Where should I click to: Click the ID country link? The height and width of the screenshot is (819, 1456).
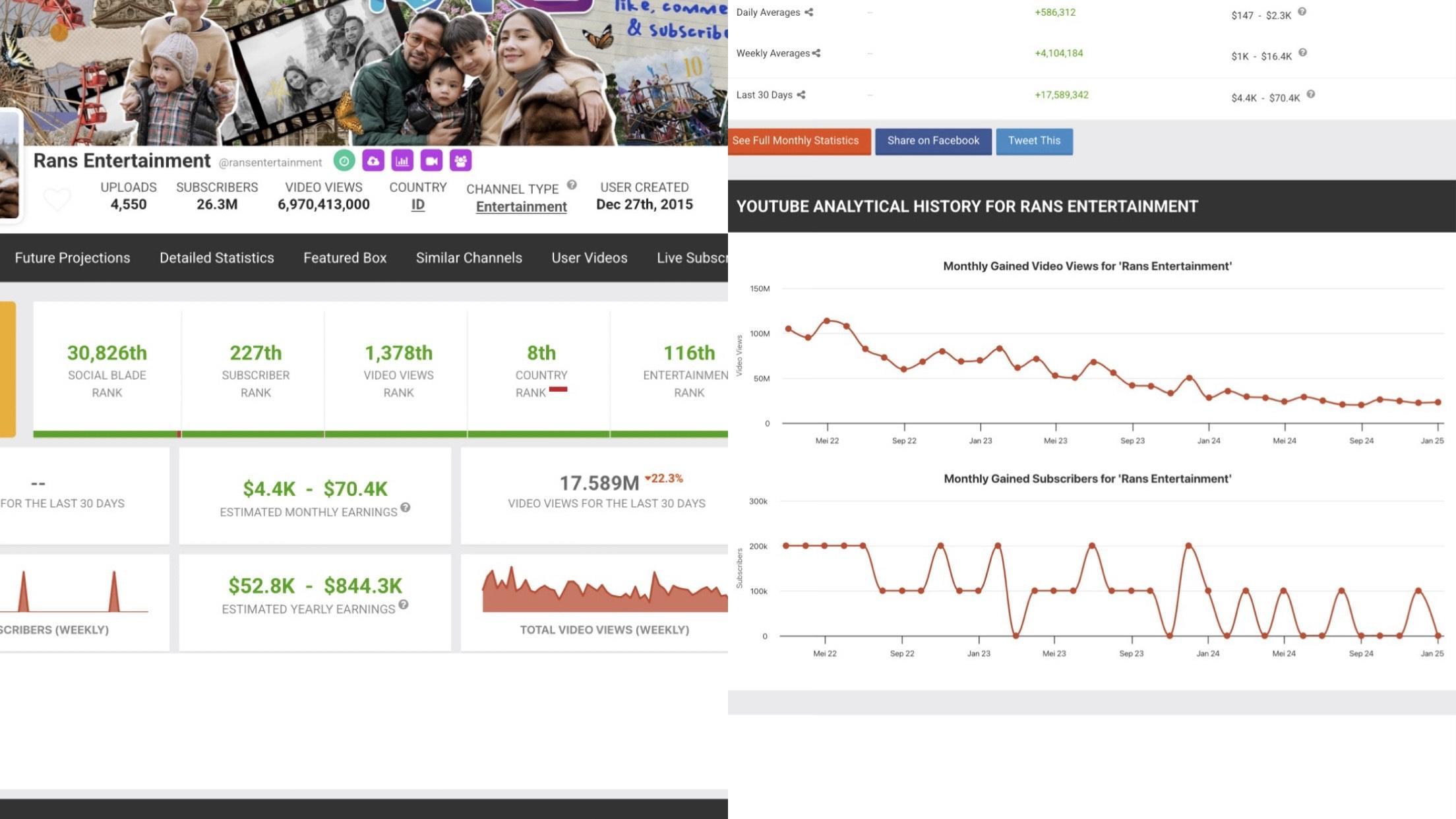pos(417,205)
